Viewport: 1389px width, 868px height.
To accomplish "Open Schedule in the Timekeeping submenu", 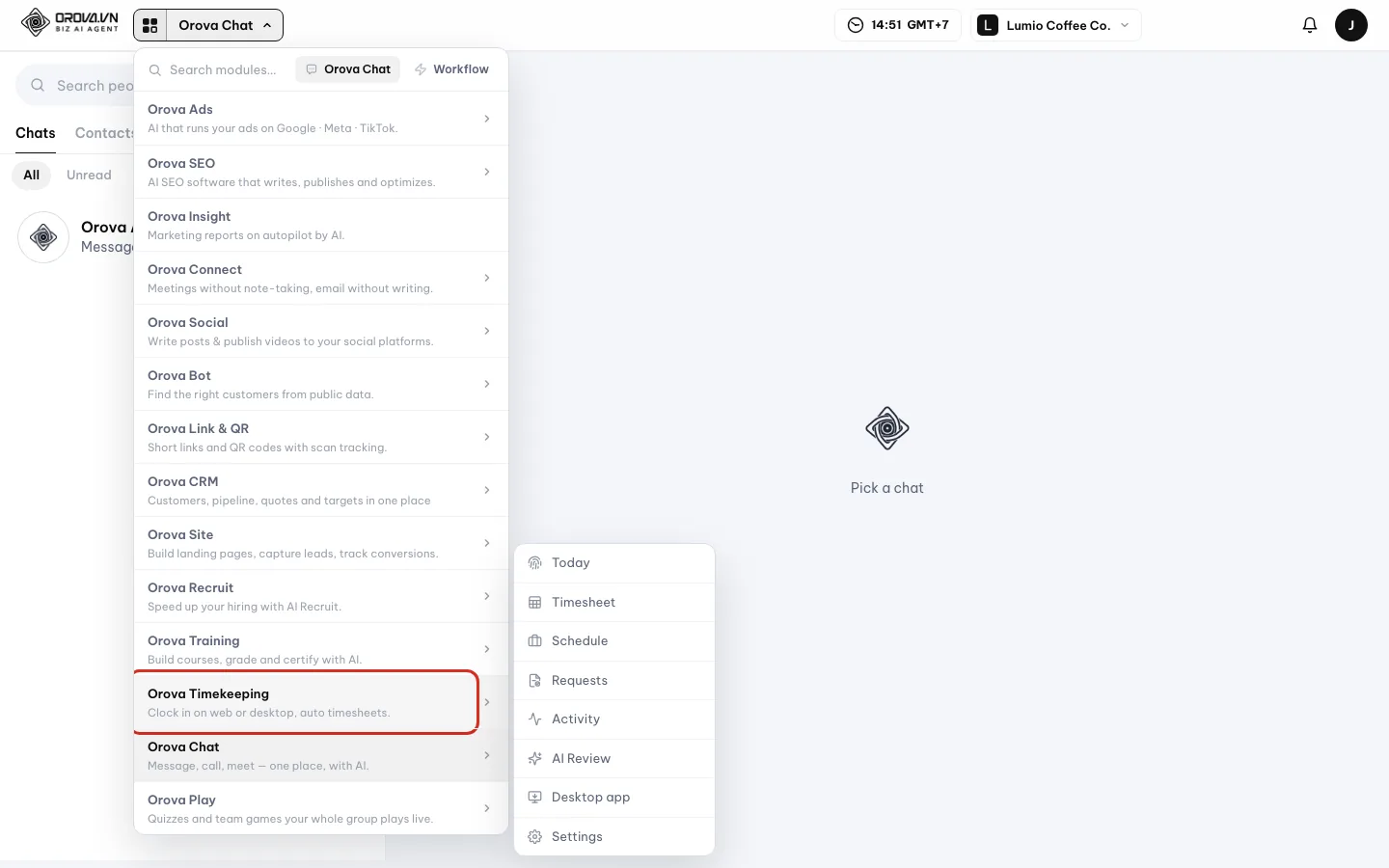I will point(614,641).
